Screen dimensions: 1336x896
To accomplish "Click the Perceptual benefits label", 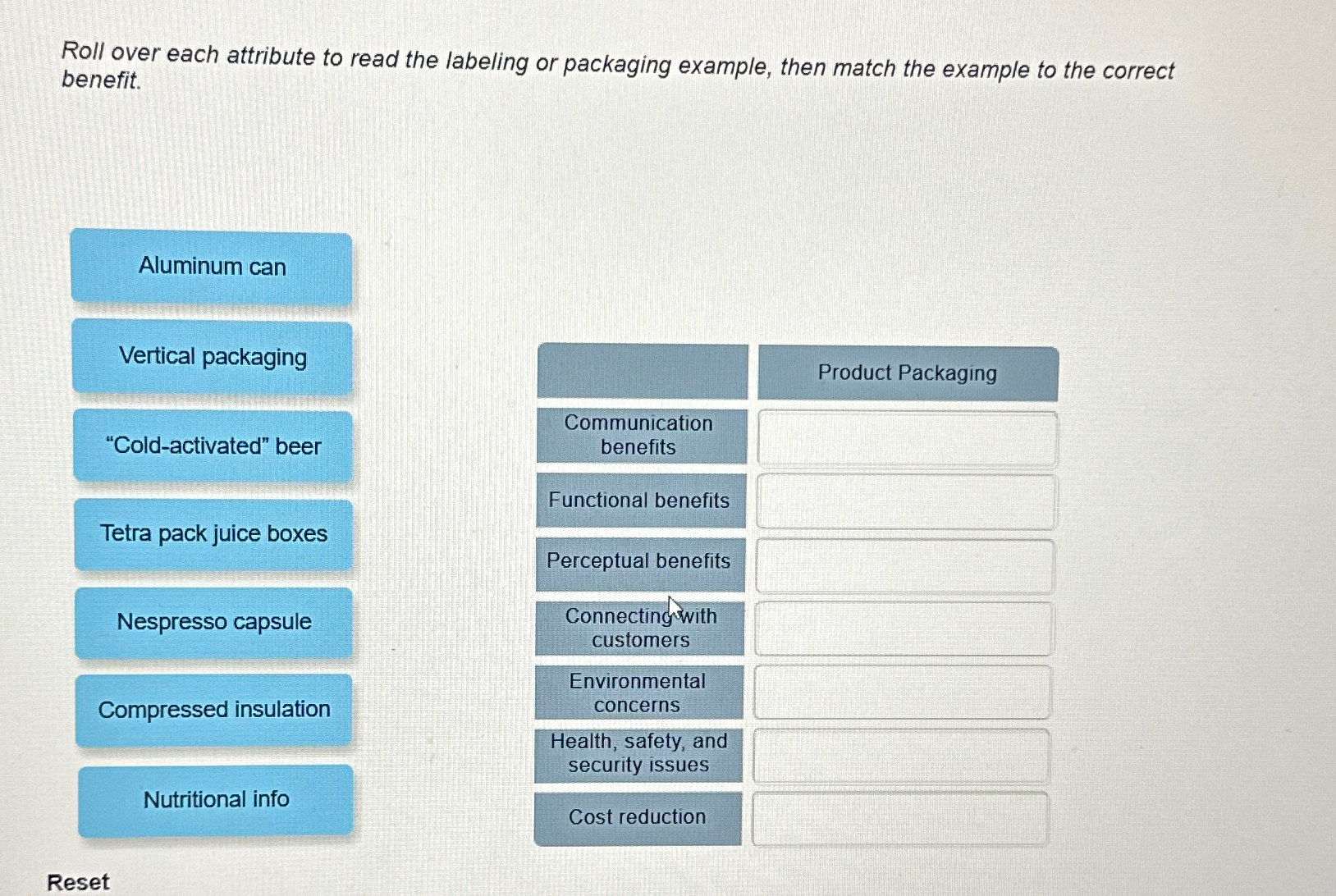I will pyautogui.click(x=639, y=561).
